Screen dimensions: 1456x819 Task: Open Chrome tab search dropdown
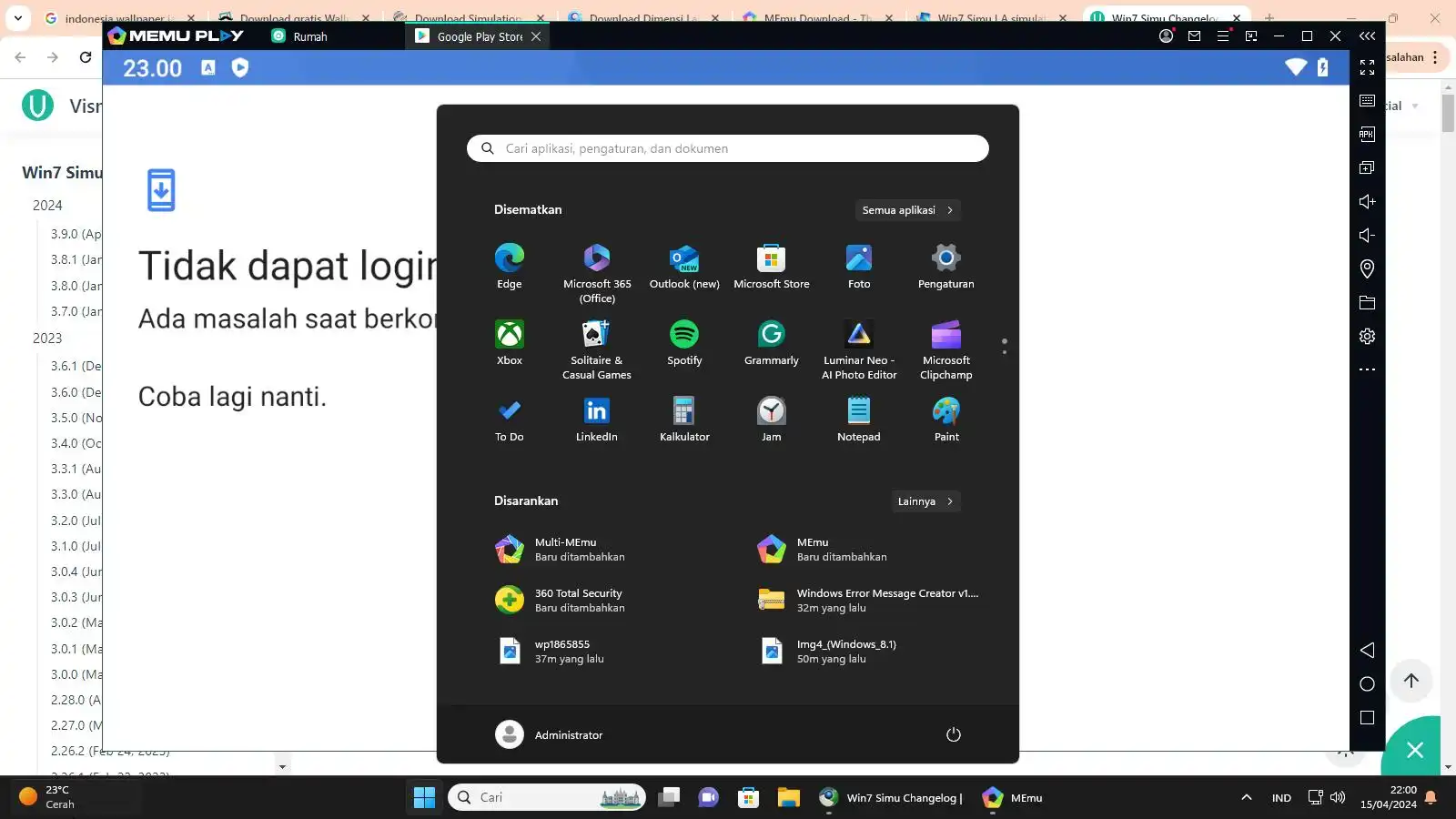coord(18,17)
